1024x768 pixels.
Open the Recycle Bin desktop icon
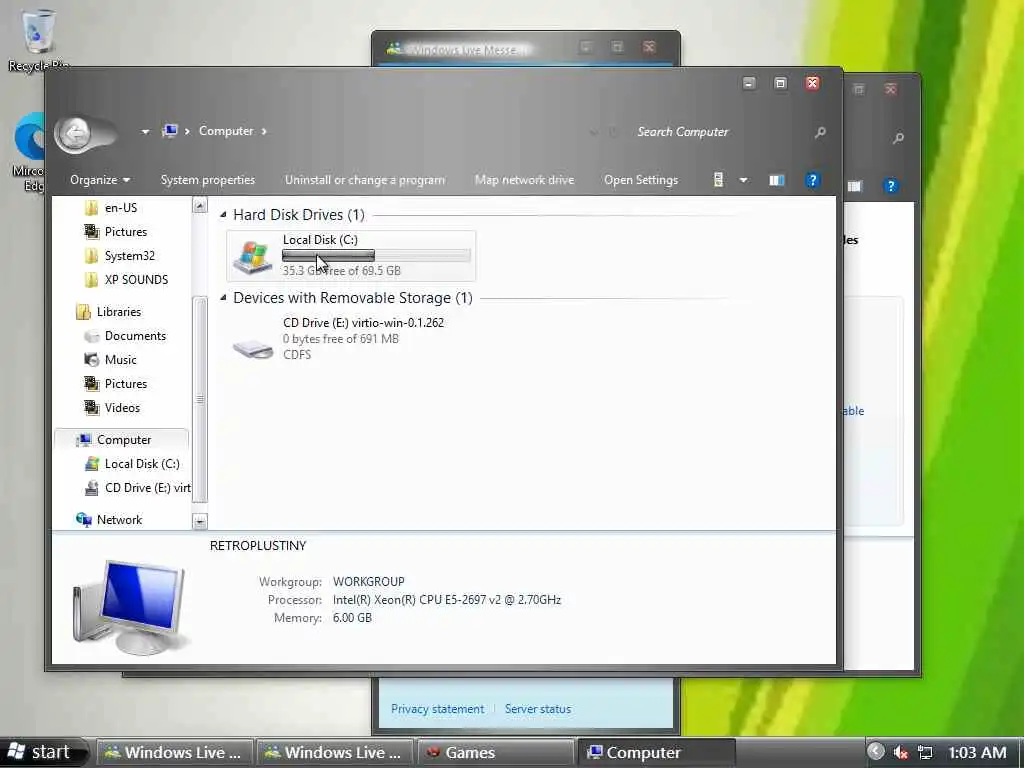38,39
